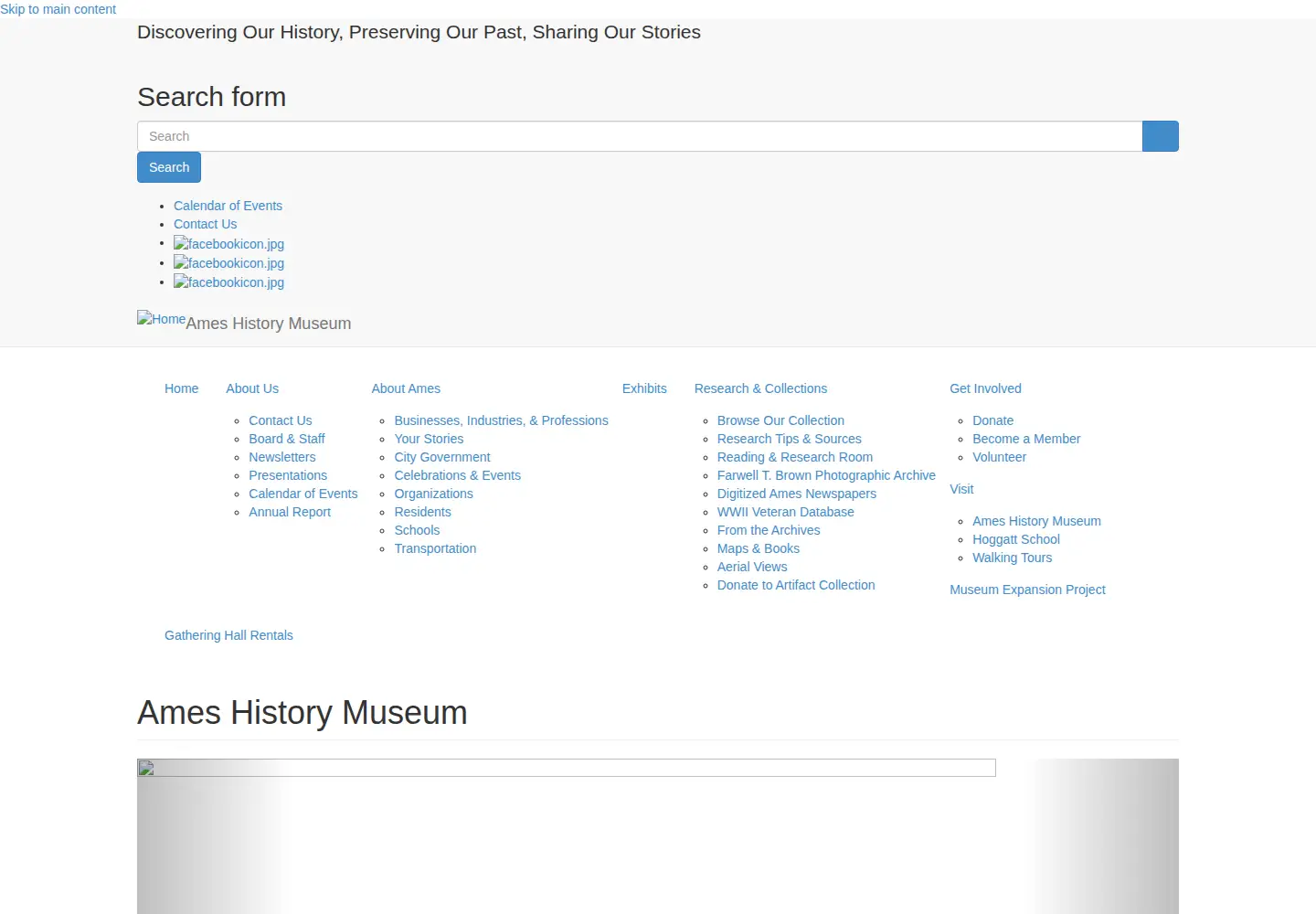
Task: Open the Transportation link
Action: click(435, 548)
